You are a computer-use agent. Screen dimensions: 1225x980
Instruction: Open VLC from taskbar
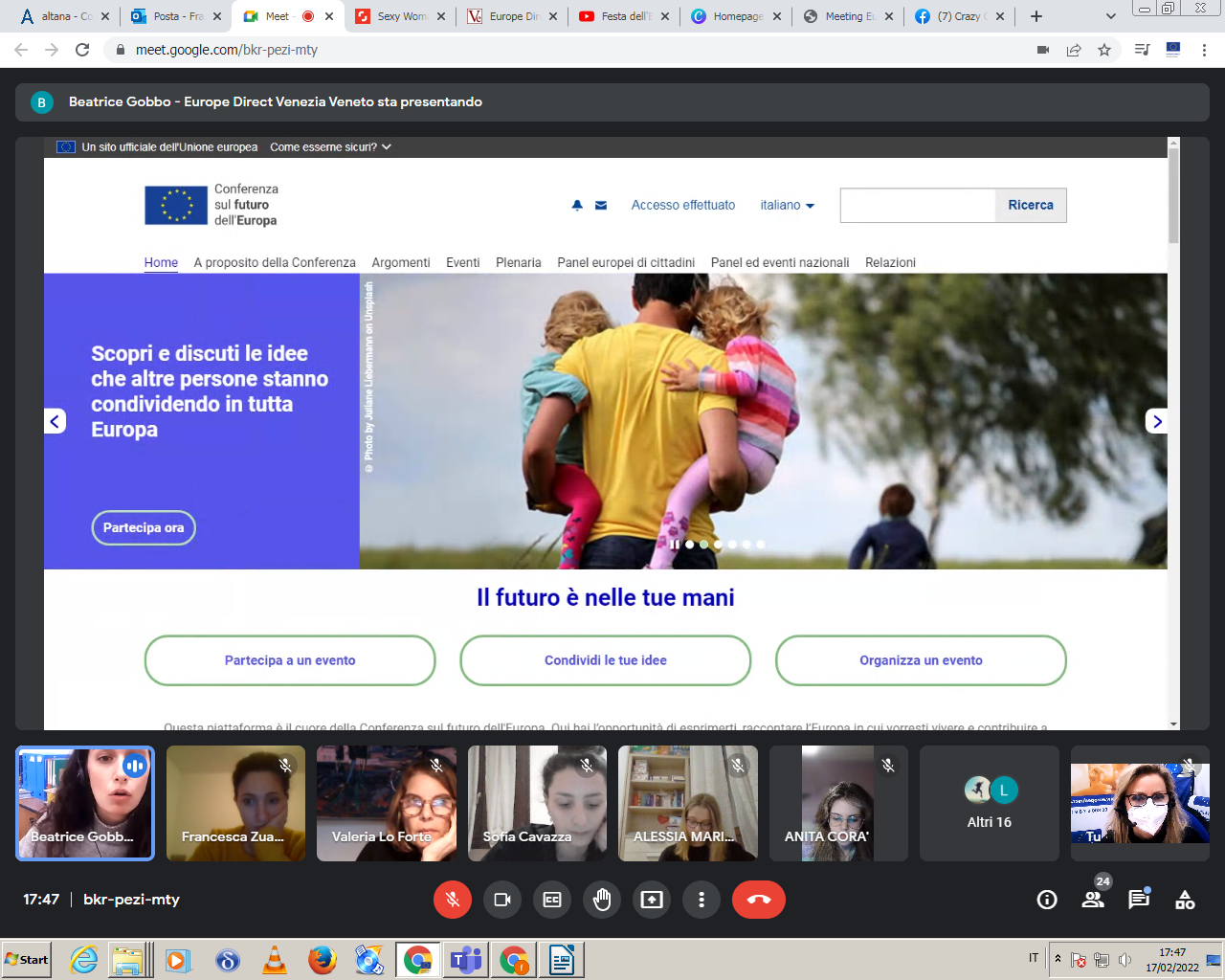[x=275, y=960]
